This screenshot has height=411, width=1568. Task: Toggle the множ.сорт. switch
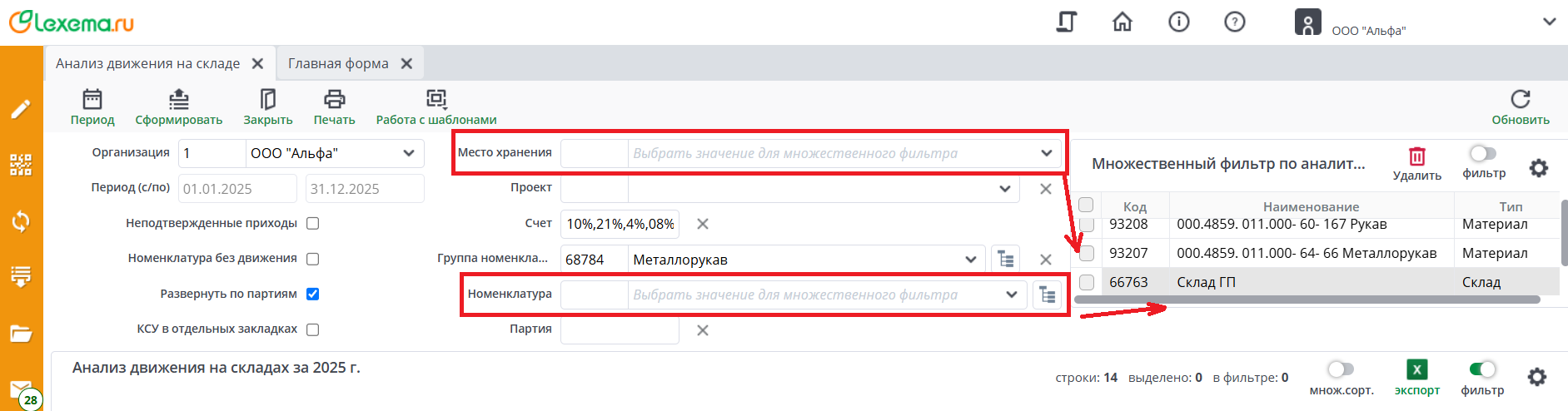(x=1341, y=369)
